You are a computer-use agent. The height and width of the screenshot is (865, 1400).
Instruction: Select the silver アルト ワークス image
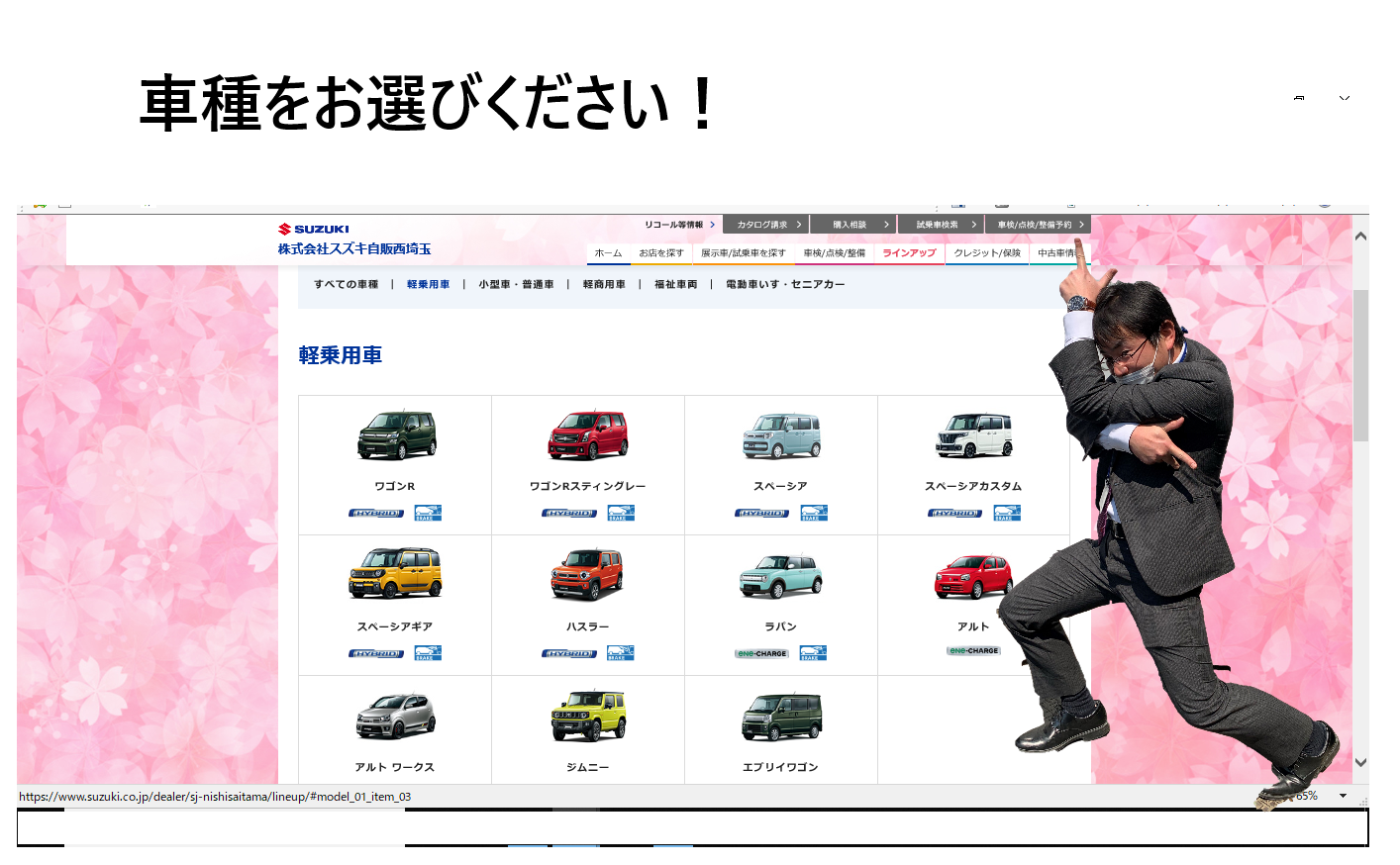tap(395, 717)
